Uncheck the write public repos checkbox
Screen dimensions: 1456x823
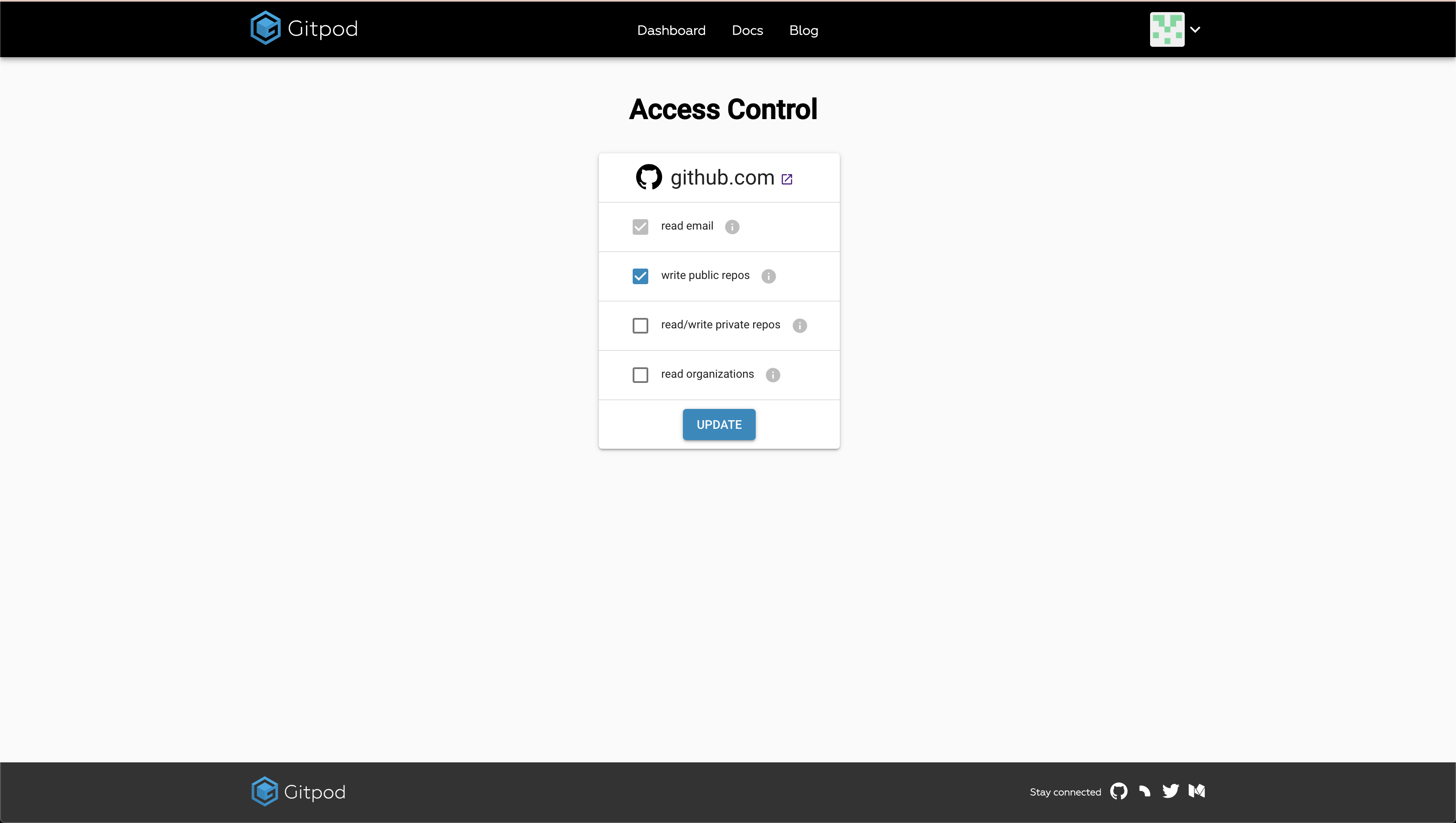point(640,276)
